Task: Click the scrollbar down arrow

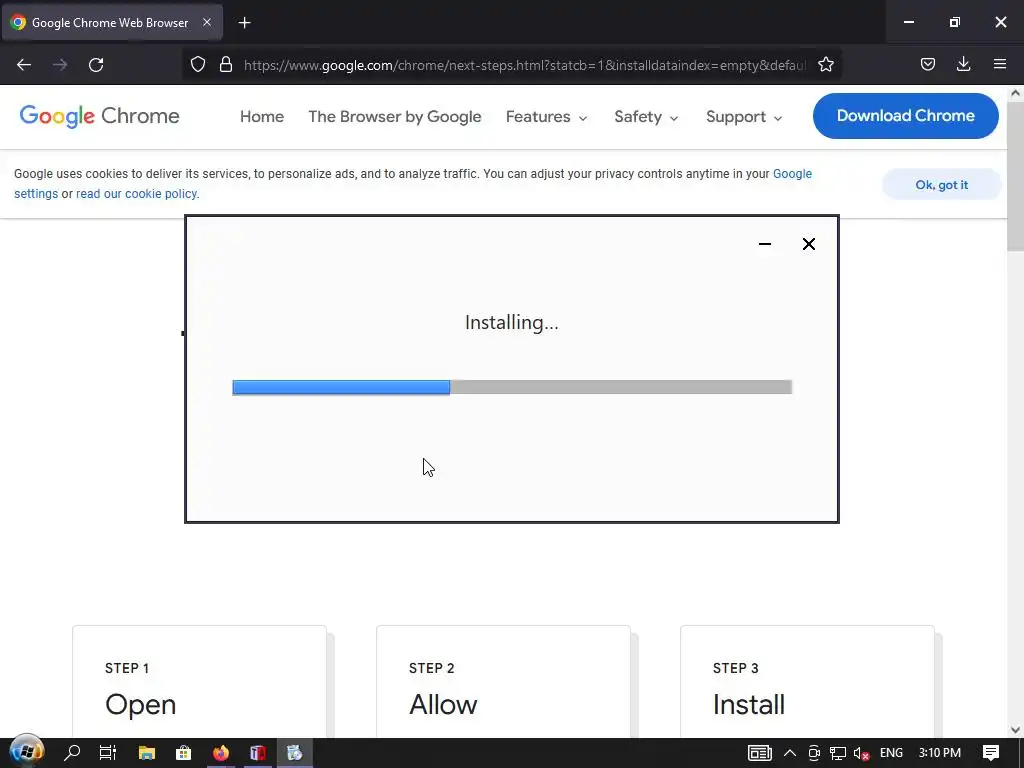Action: pyautogui.click(x=1015, y=730)
